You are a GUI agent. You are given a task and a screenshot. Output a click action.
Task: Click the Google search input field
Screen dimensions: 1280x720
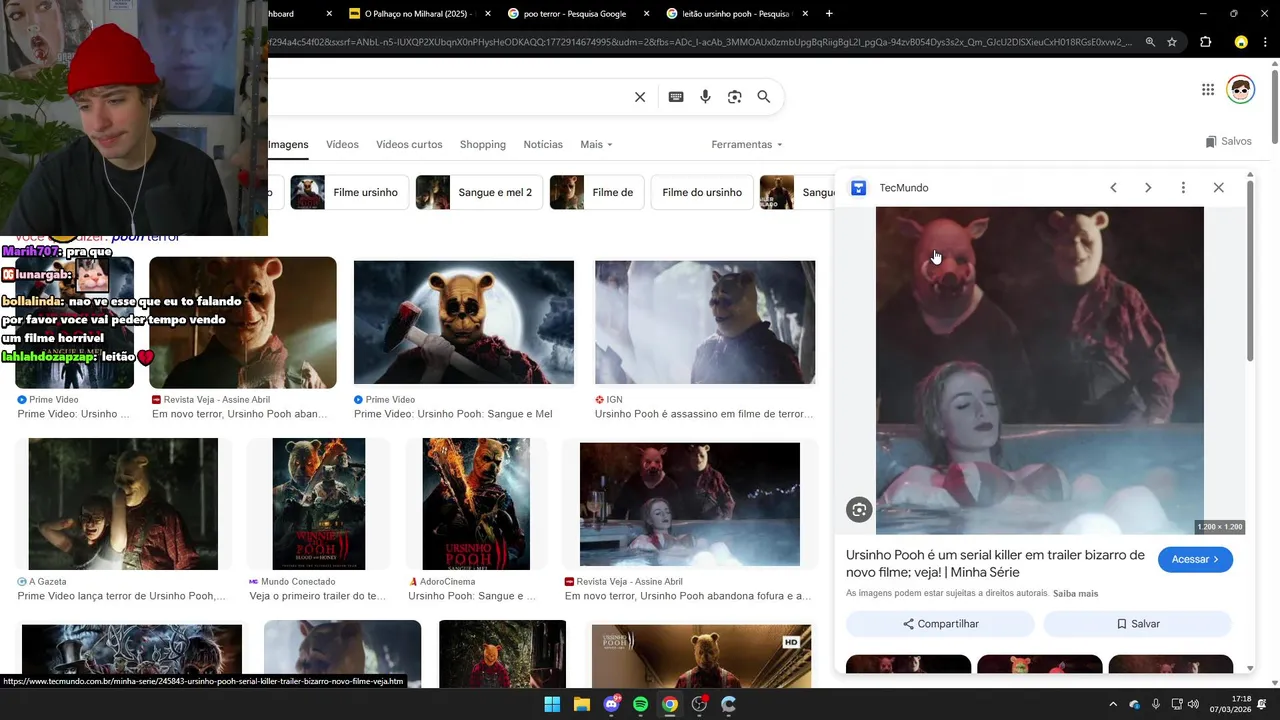point(450,97)
